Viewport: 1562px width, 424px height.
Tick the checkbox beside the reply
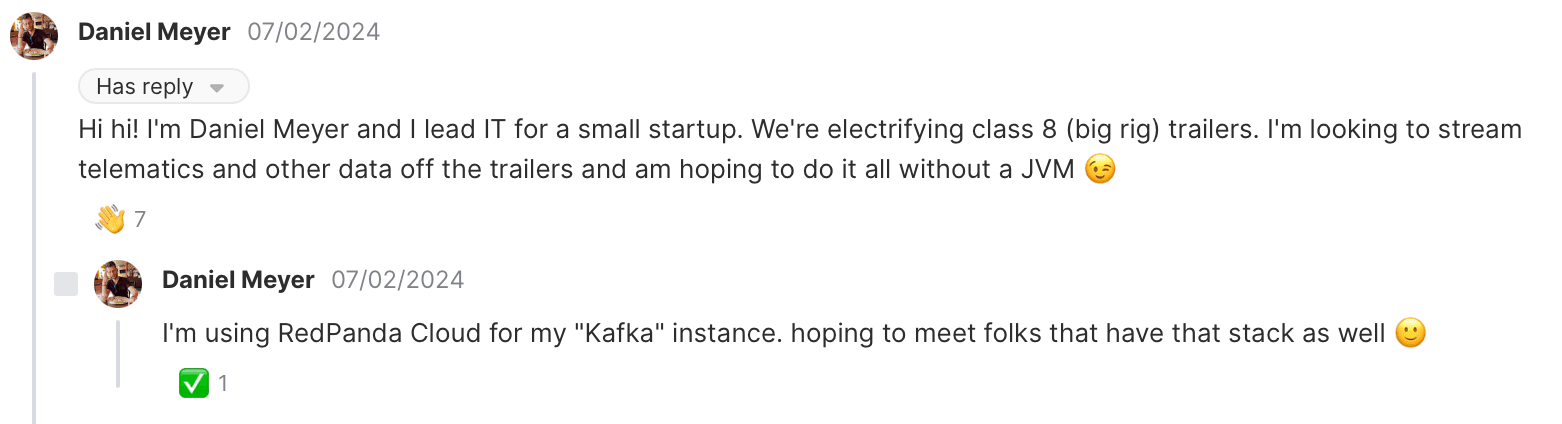tap(66, 284)
